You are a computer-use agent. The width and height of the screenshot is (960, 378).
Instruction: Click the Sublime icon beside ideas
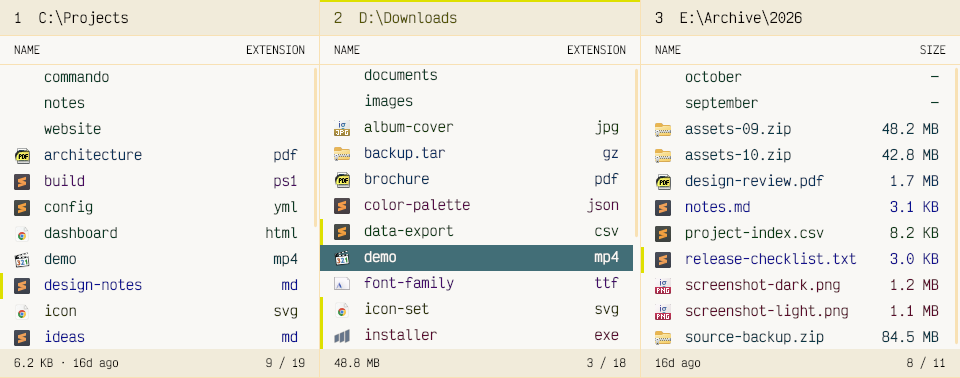(22, 338)
